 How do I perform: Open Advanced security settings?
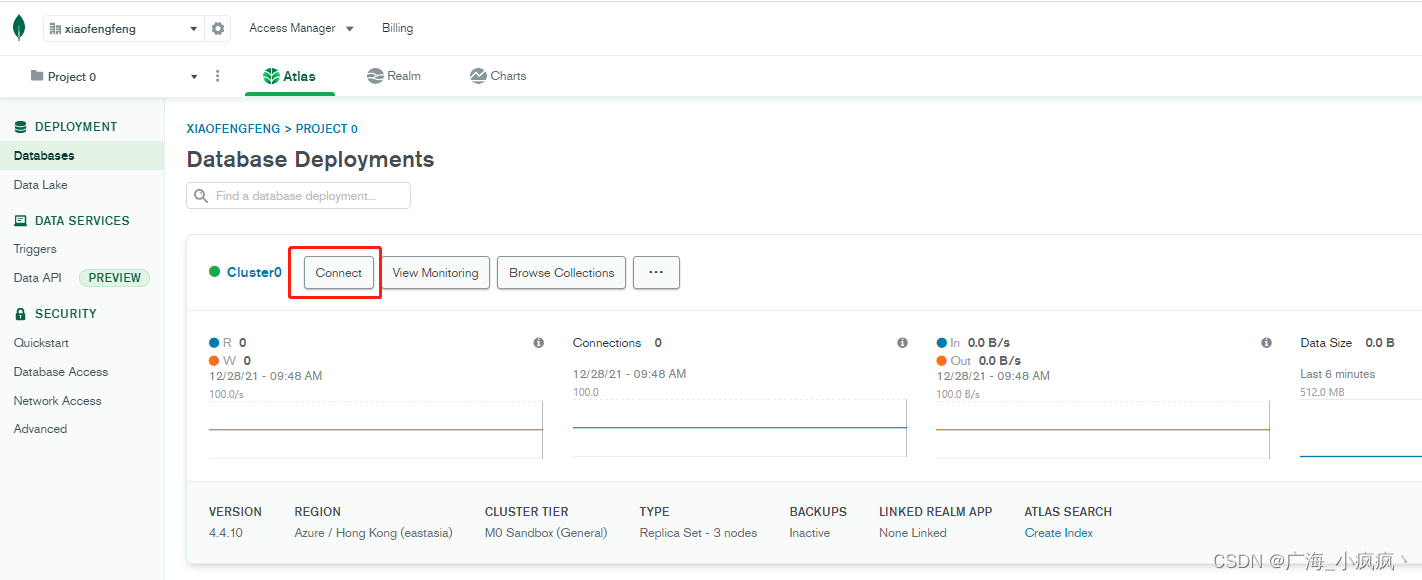[x=40, y=429]
